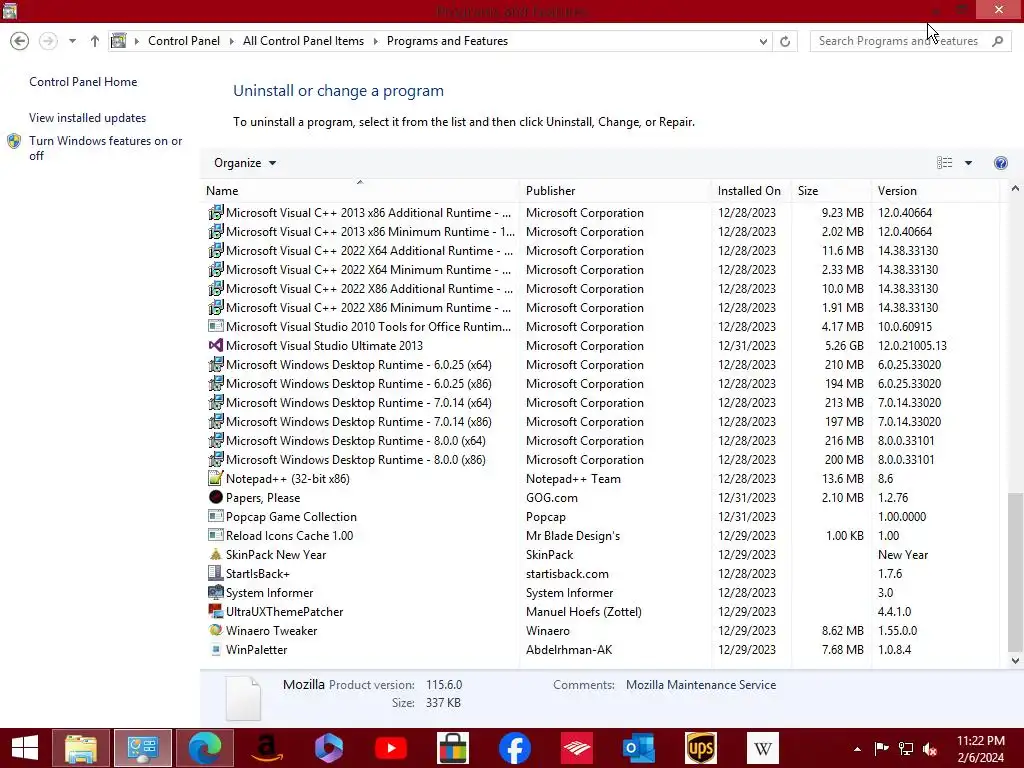Open the view options dropdown arrow

tap(968, 163)
